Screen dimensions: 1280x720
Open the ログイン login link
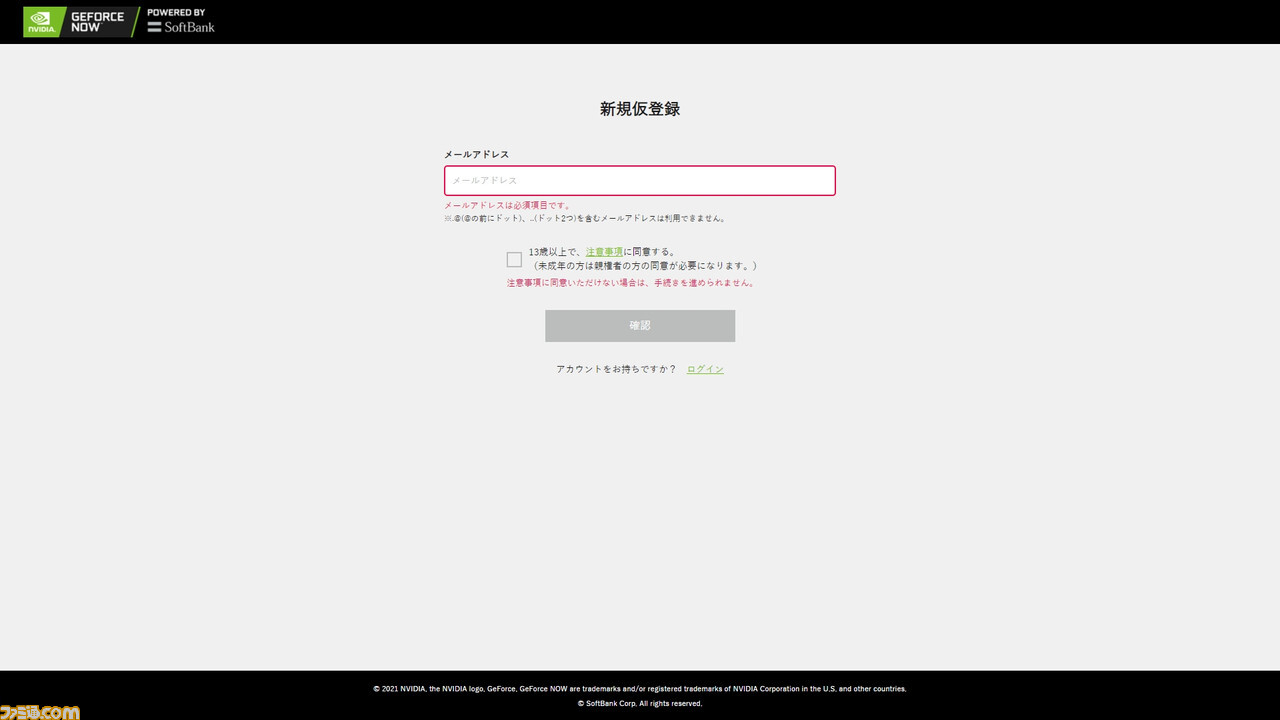pyautogui.click(x=705, y=369)
